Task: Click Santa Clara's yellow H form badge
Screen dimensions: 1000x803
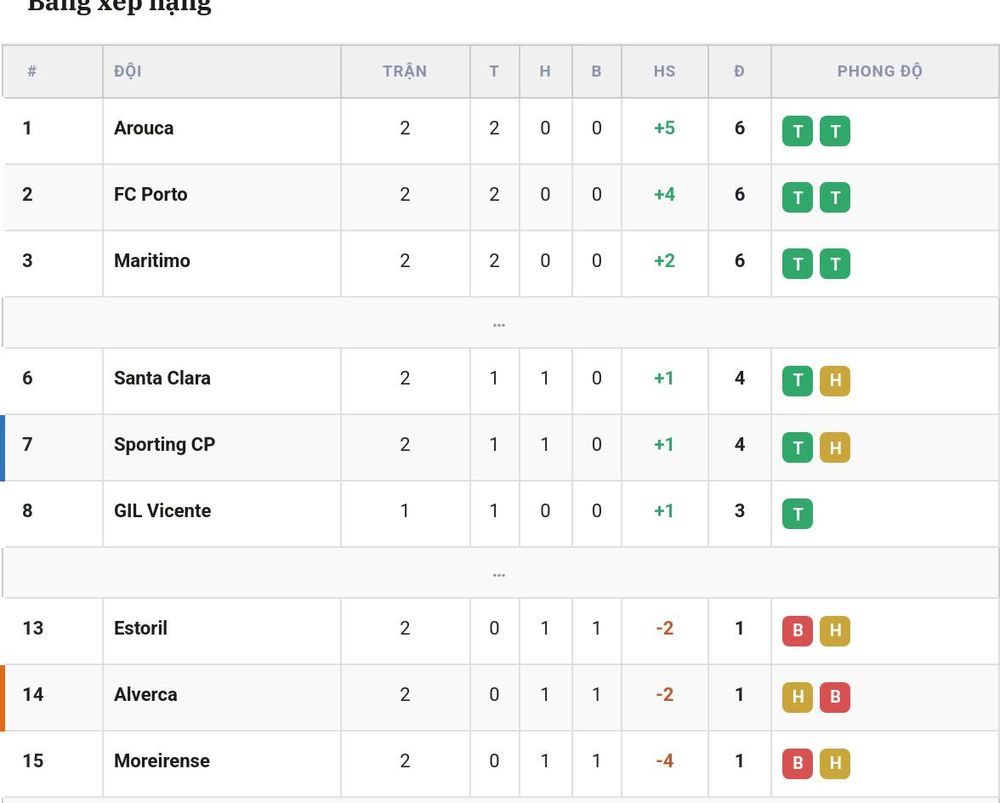Action: click(835, 381)
